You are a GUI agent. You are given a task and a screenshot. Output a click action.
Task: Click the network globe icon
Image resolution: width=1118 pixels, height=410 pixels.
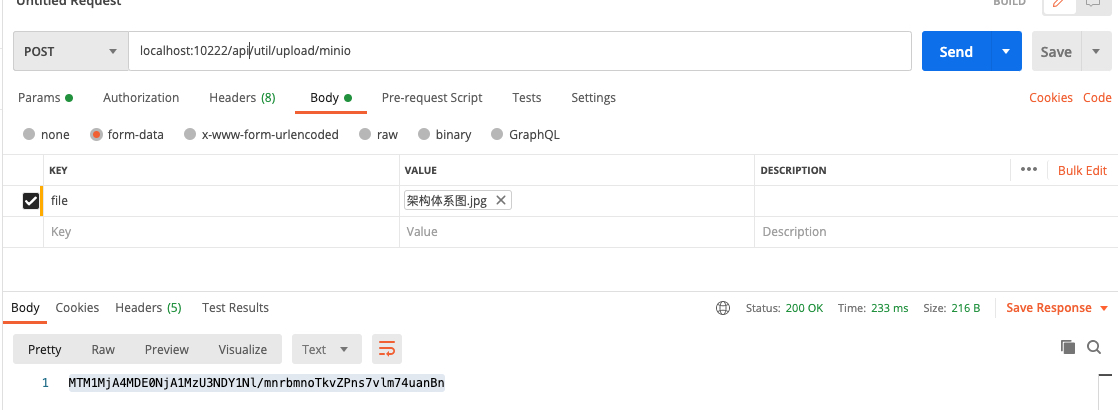[723, 308]
